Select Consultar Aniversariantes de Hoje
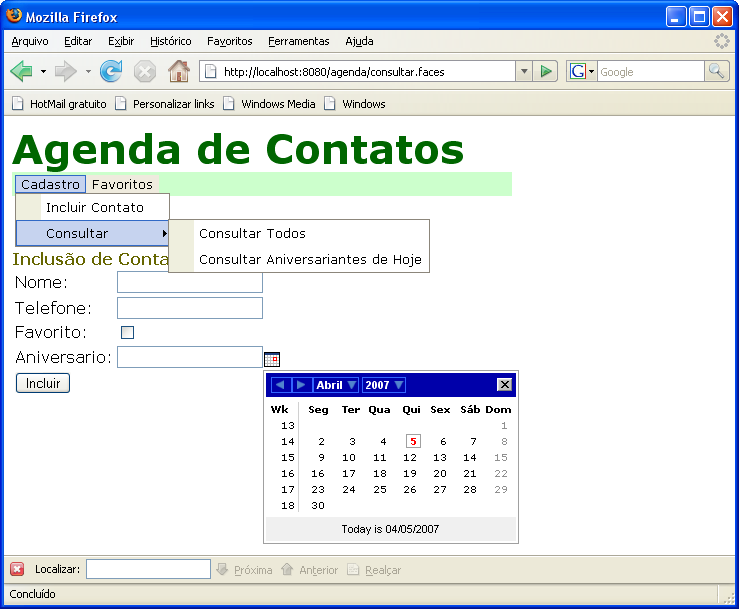The width and height of the screenshot is (739, 609). (x=310, y=260)
